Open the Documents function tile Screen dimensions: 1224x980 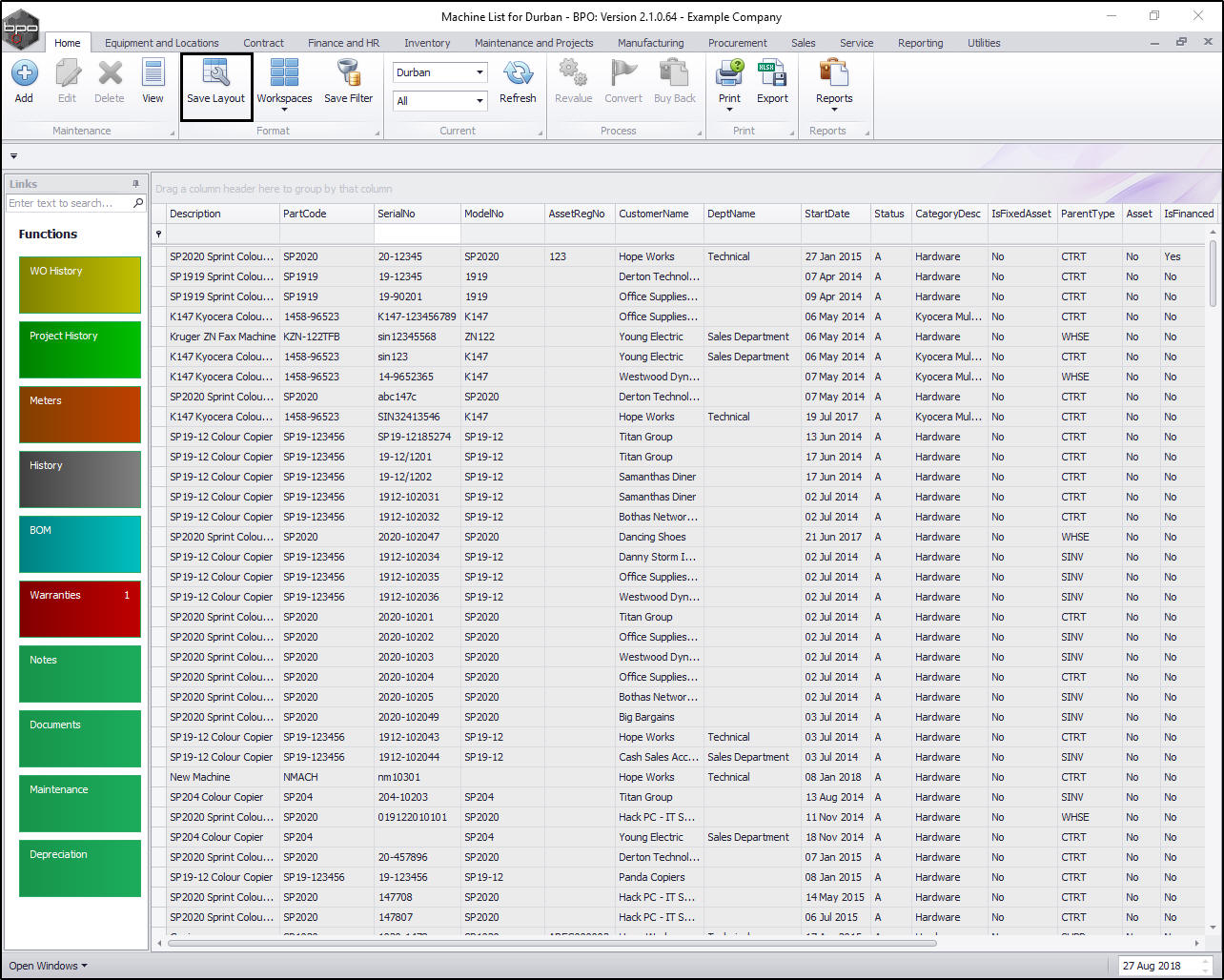click(x=80, y=739)
